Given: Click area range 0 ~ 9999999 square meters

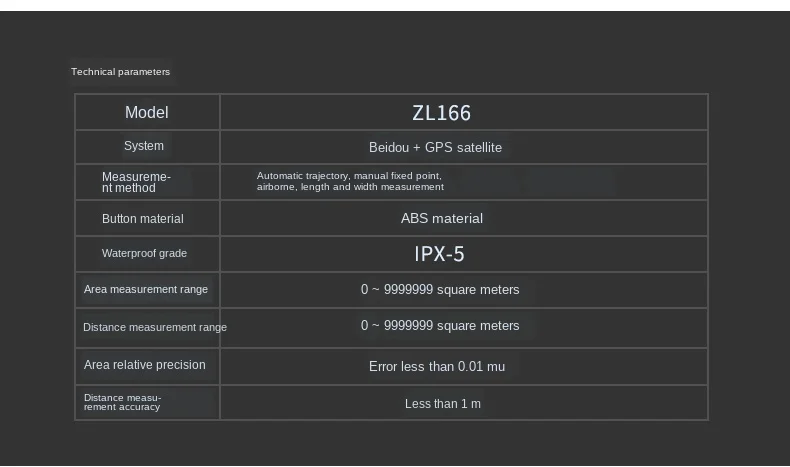Looking at the screenshot, I should [440, 290].
